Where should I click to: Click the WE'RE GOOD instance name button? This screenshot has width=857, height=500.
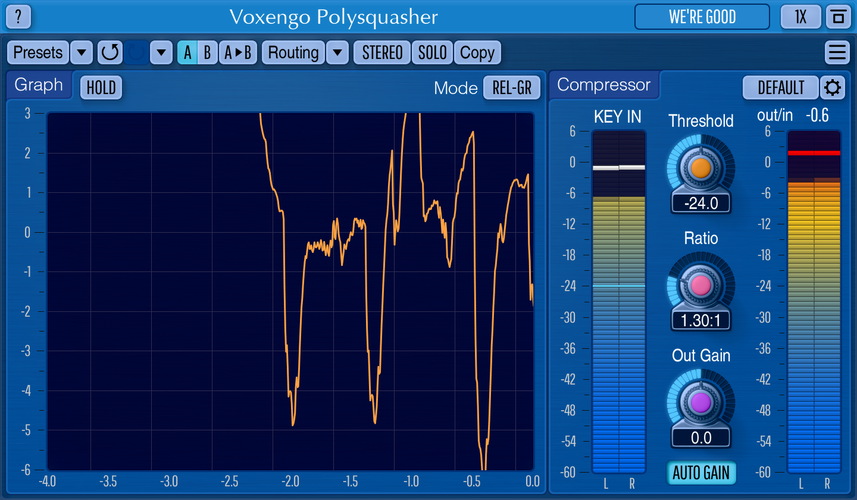click(x=702, y=17)
